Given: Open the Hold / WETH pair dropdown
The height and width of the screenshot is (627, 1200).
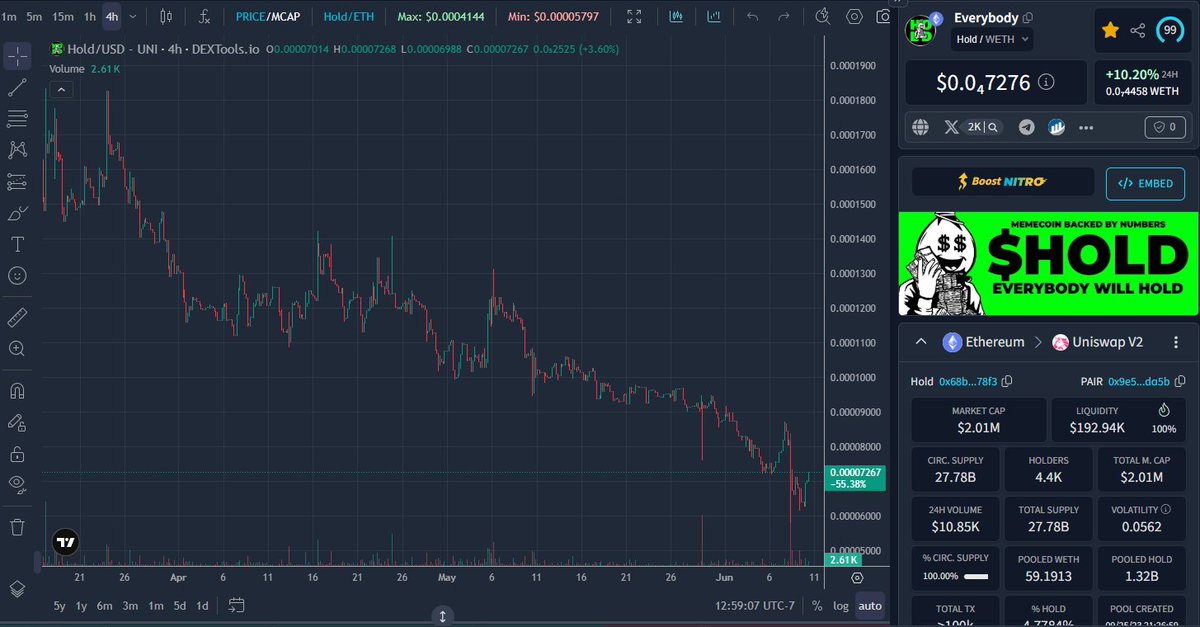Looking at the screenshot, I should (993, 39).
